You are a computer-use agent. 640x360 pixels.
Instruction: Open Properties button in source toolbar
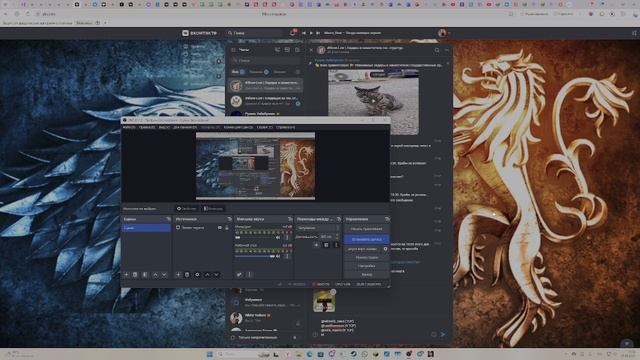click(x=186, y=209)
